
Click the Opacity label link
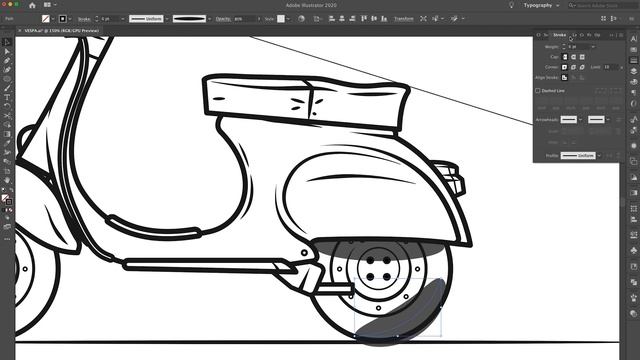(x=223, y=19)
